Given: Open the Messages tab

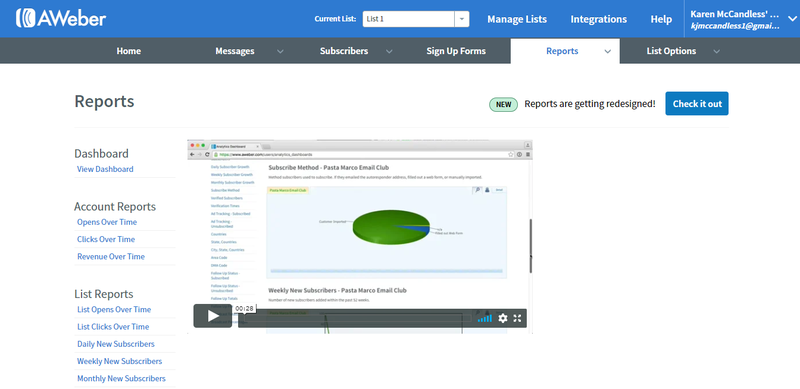Looking at the screenshot, I should tap(235, 51).
